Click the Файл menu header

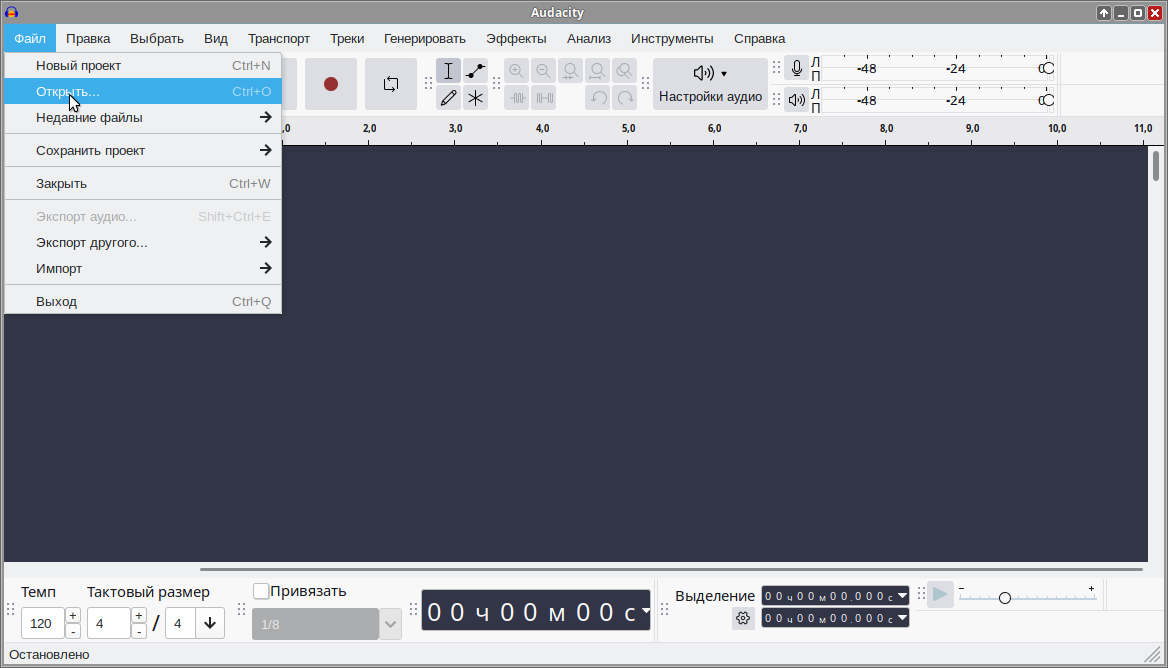coord(30,39)
